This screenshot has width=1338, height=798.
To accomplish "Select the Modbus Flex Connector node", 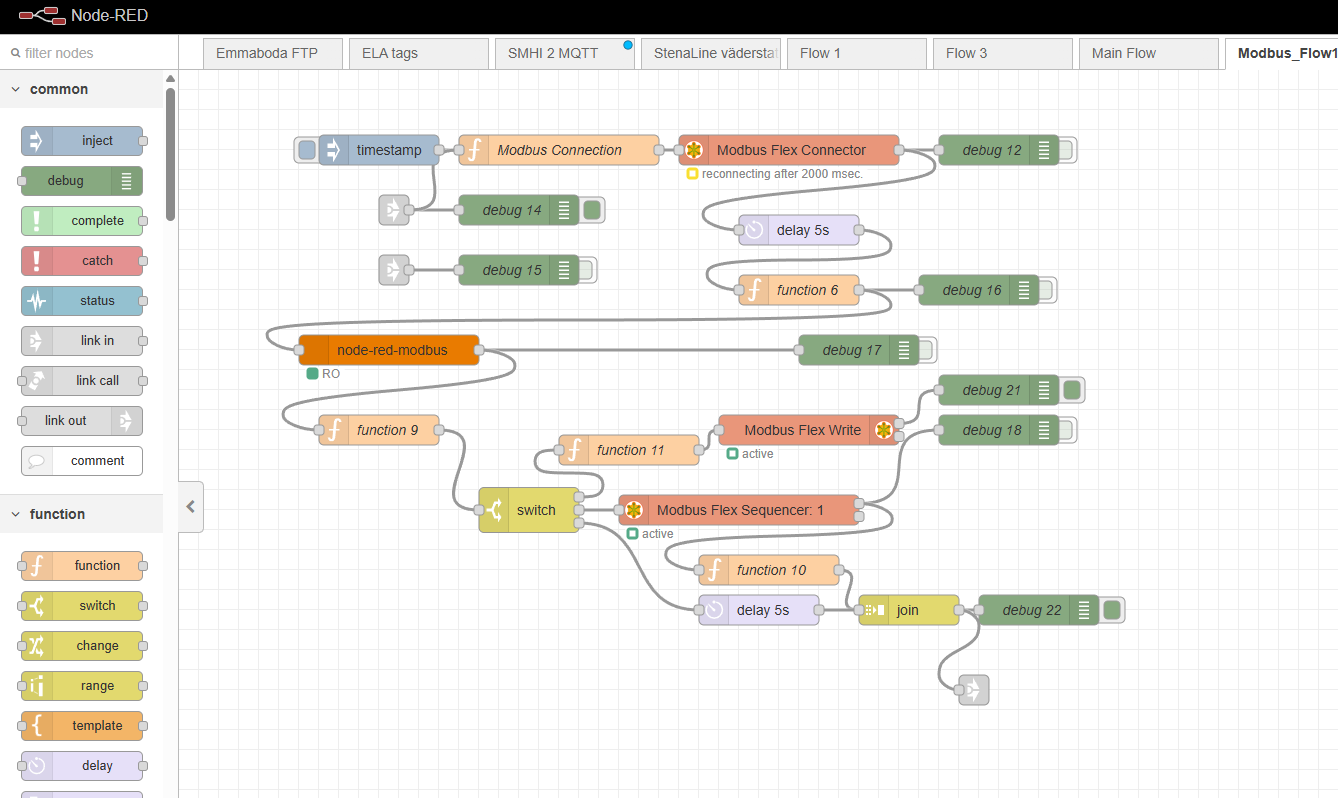I will tap(789, 150).
